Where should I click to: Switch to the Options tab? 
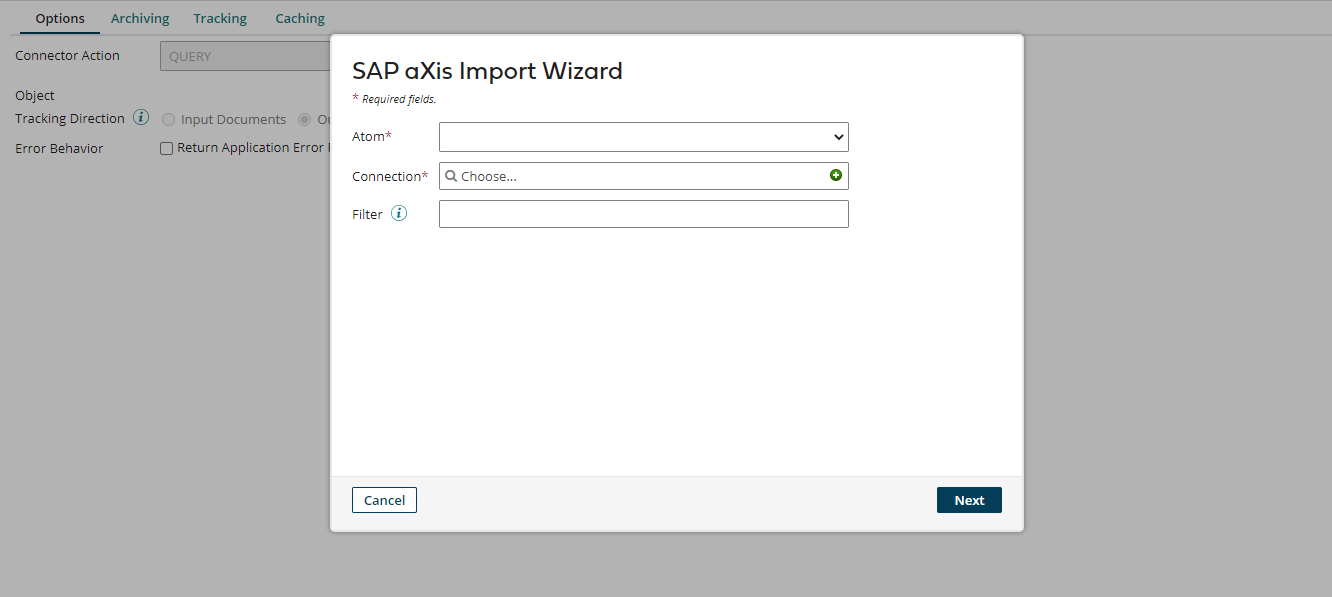(59, 17)
